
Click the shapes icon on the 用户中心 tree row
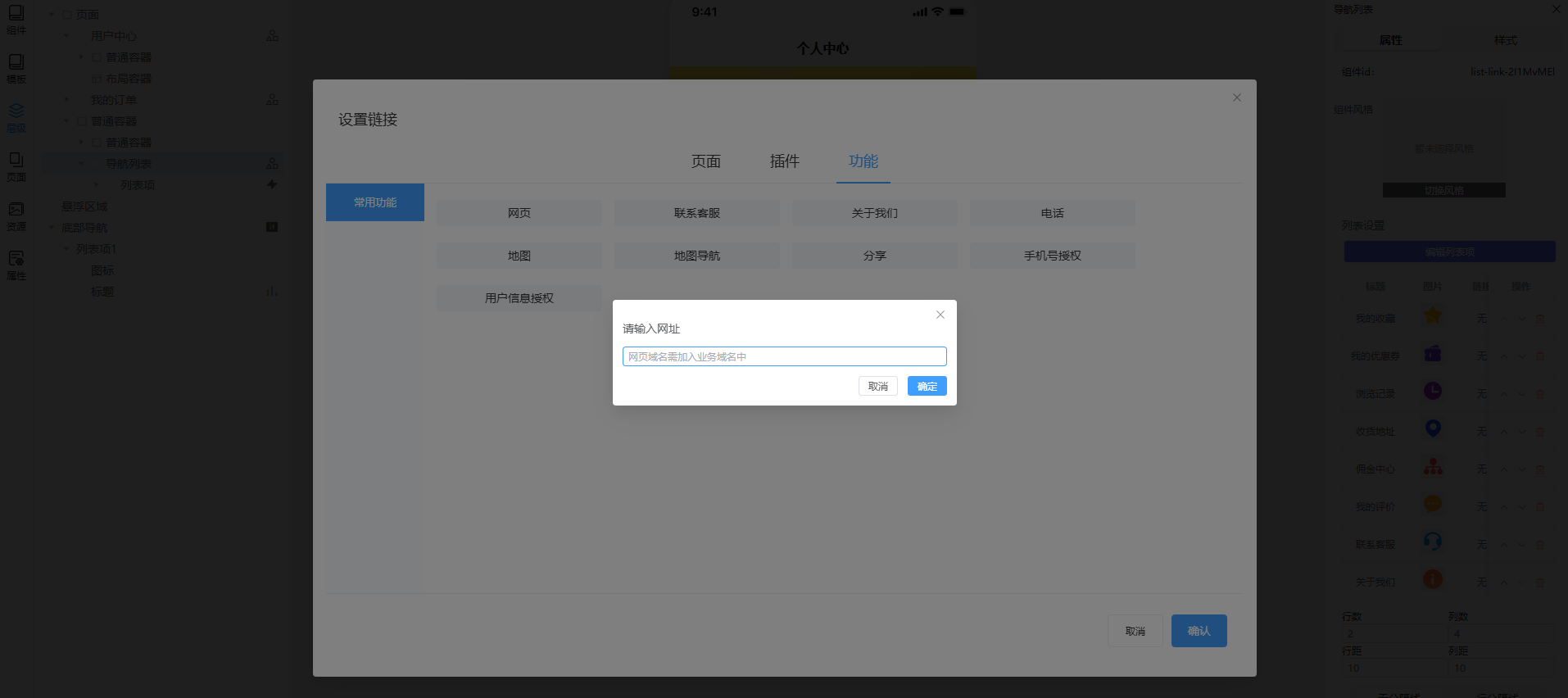[272, 36]
